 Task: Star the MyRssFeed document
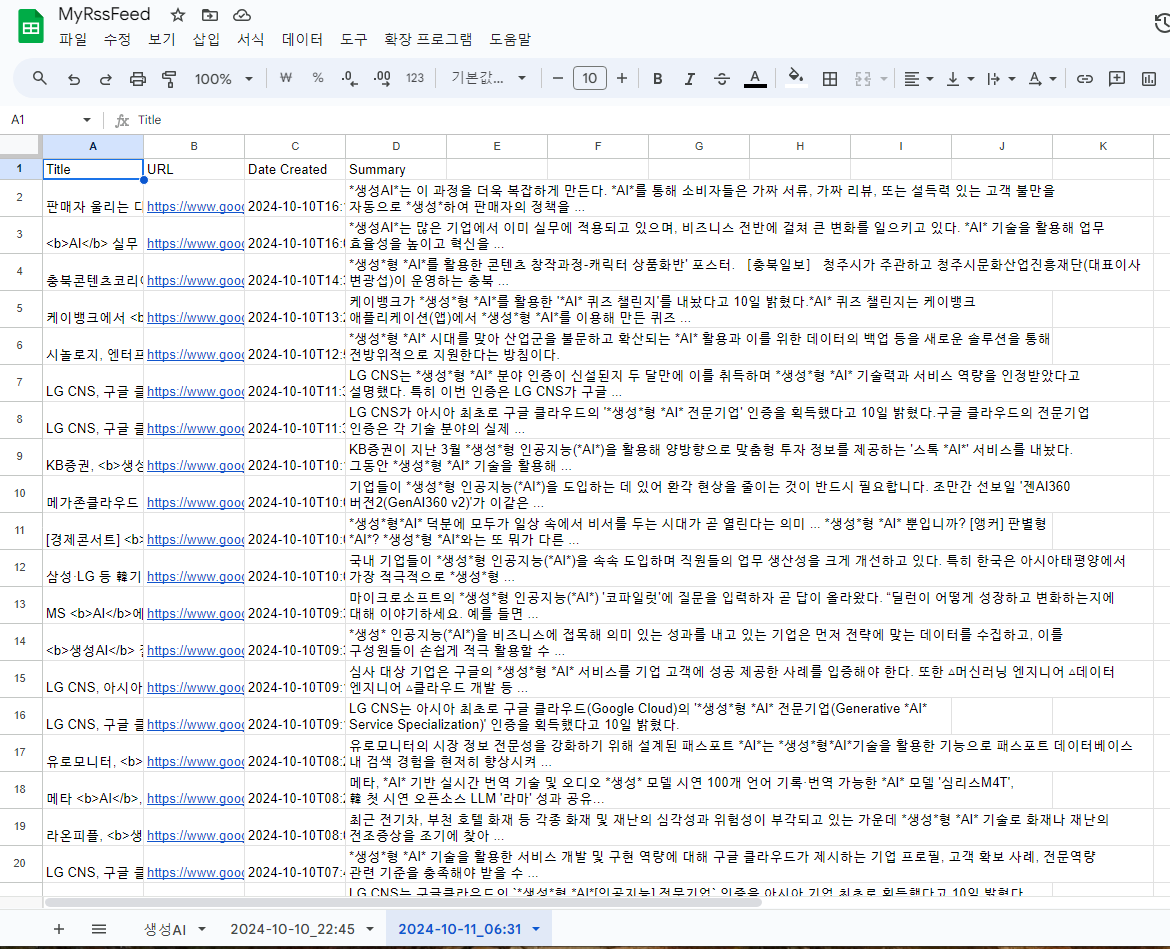178,15
